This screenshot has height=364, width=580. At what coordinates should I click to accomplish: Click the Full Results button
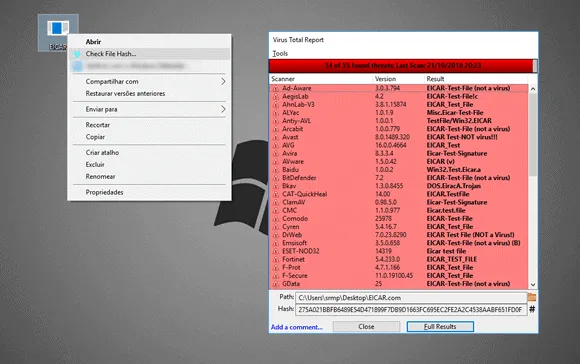coord(440,327)
